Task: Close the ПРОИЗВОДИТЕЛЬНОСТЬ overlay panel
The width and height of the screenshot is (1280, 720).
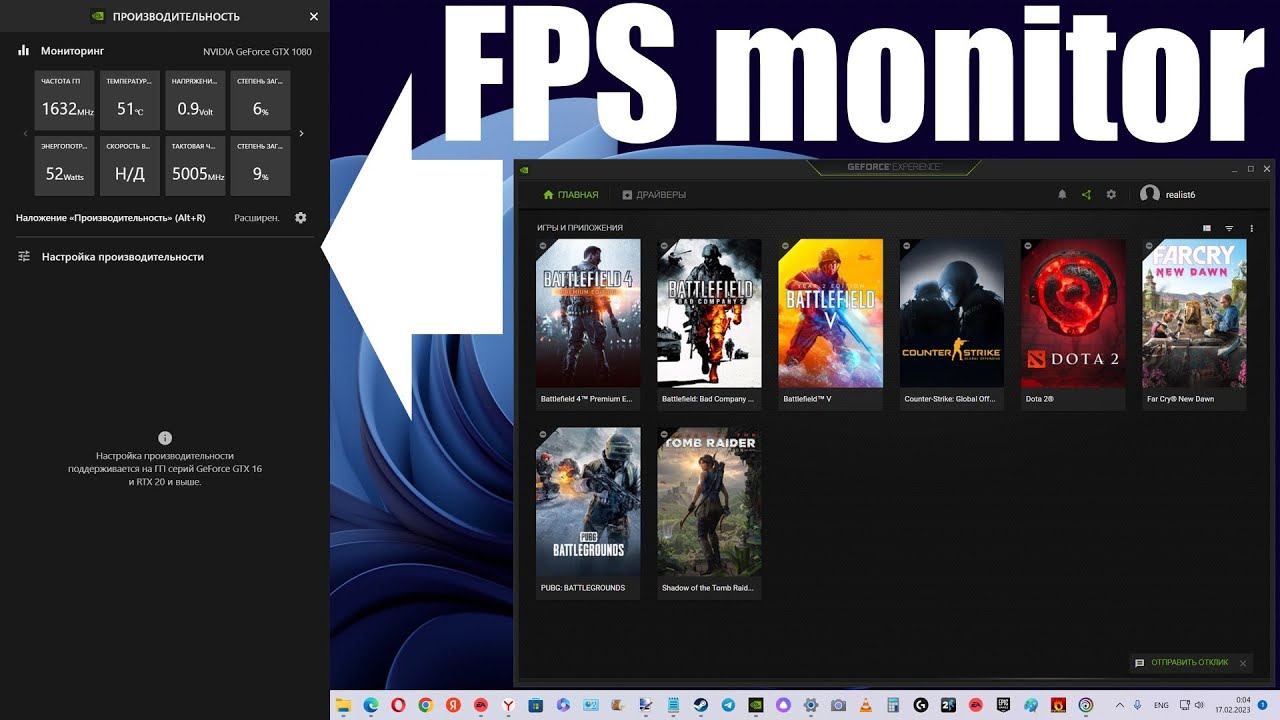Action: pos(314,17)
